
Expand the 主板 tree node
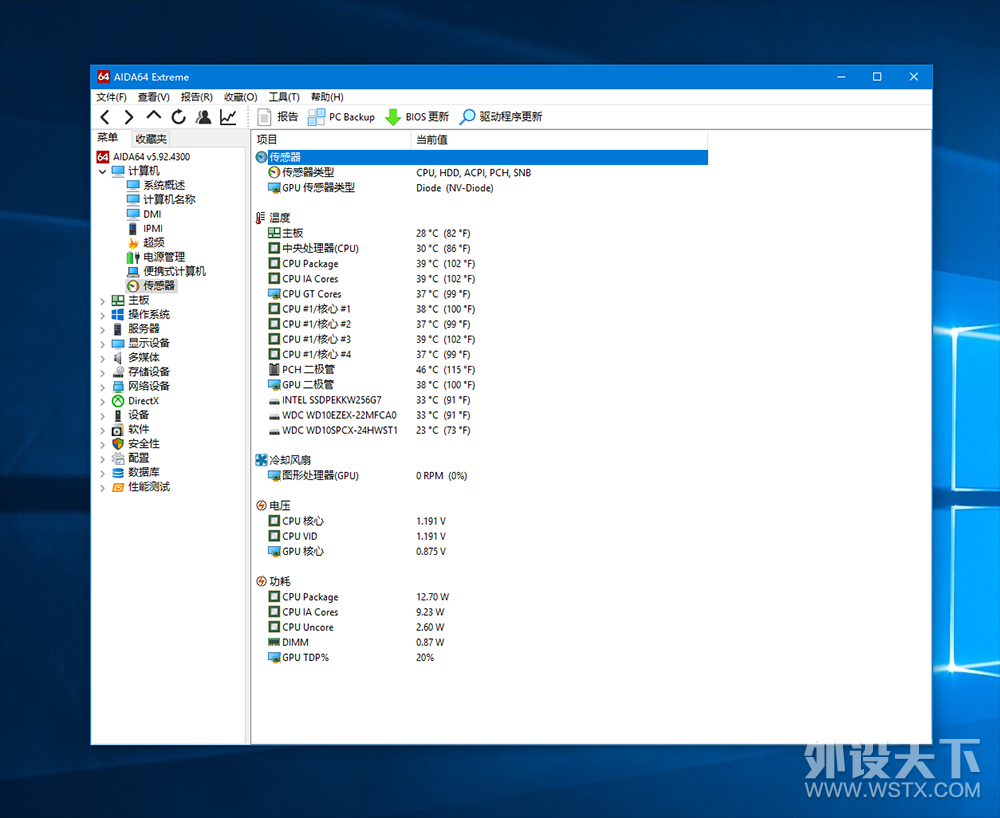pyautogui.click(x=102, y=301)
